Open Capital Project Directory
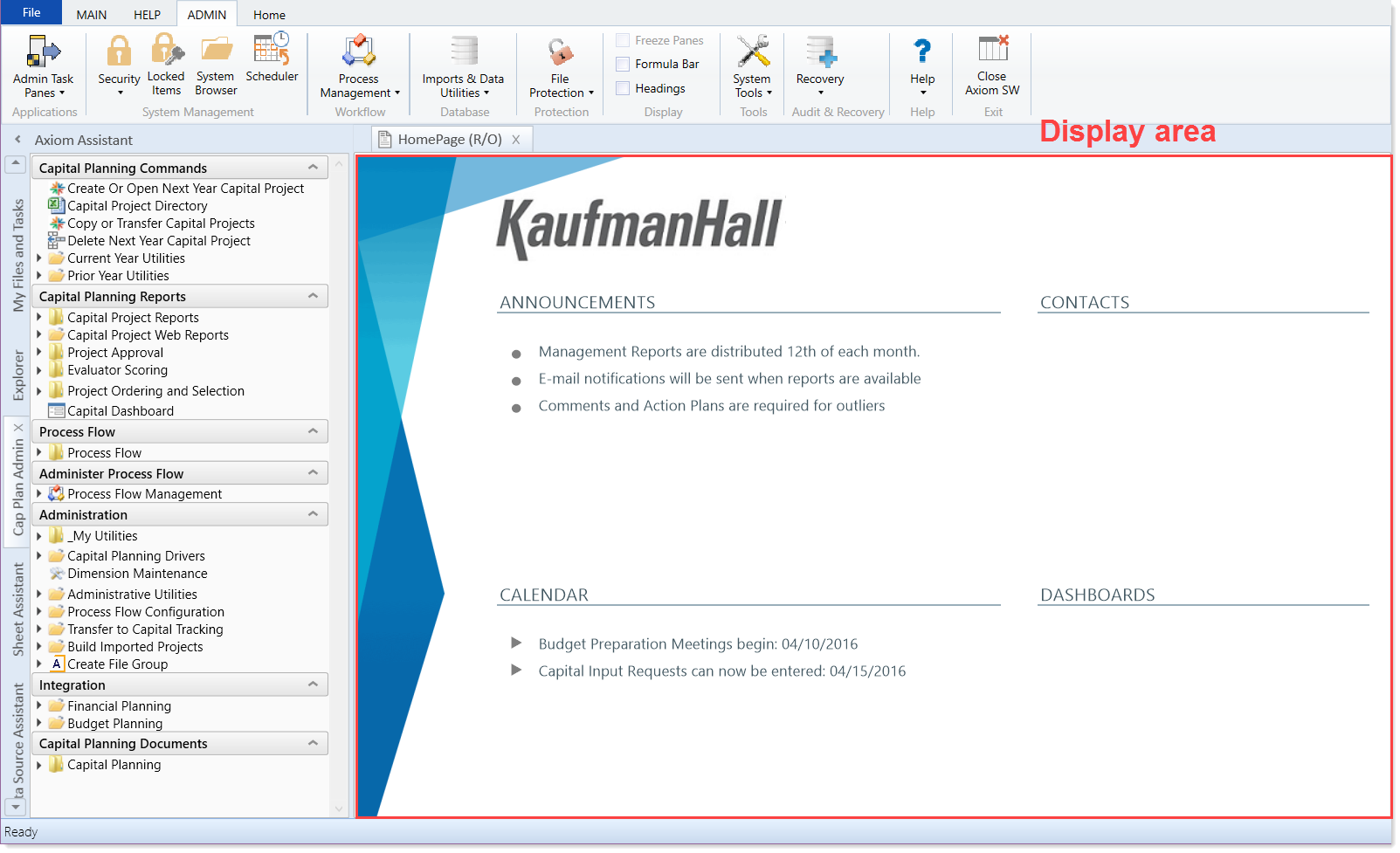 [137, 206]
